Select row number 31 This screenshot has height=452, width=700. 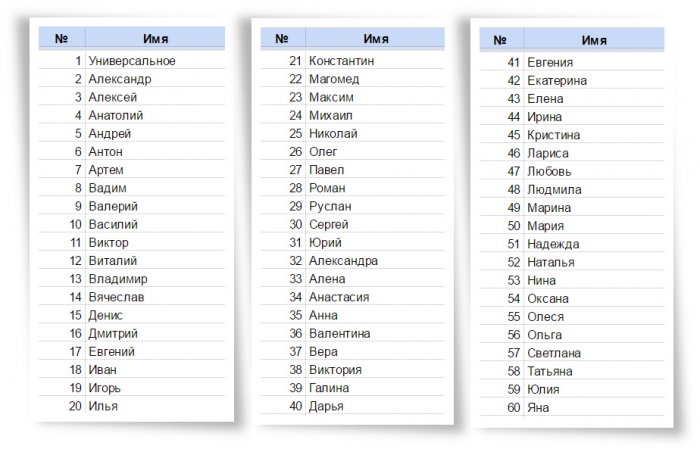[x=295, y=242]
